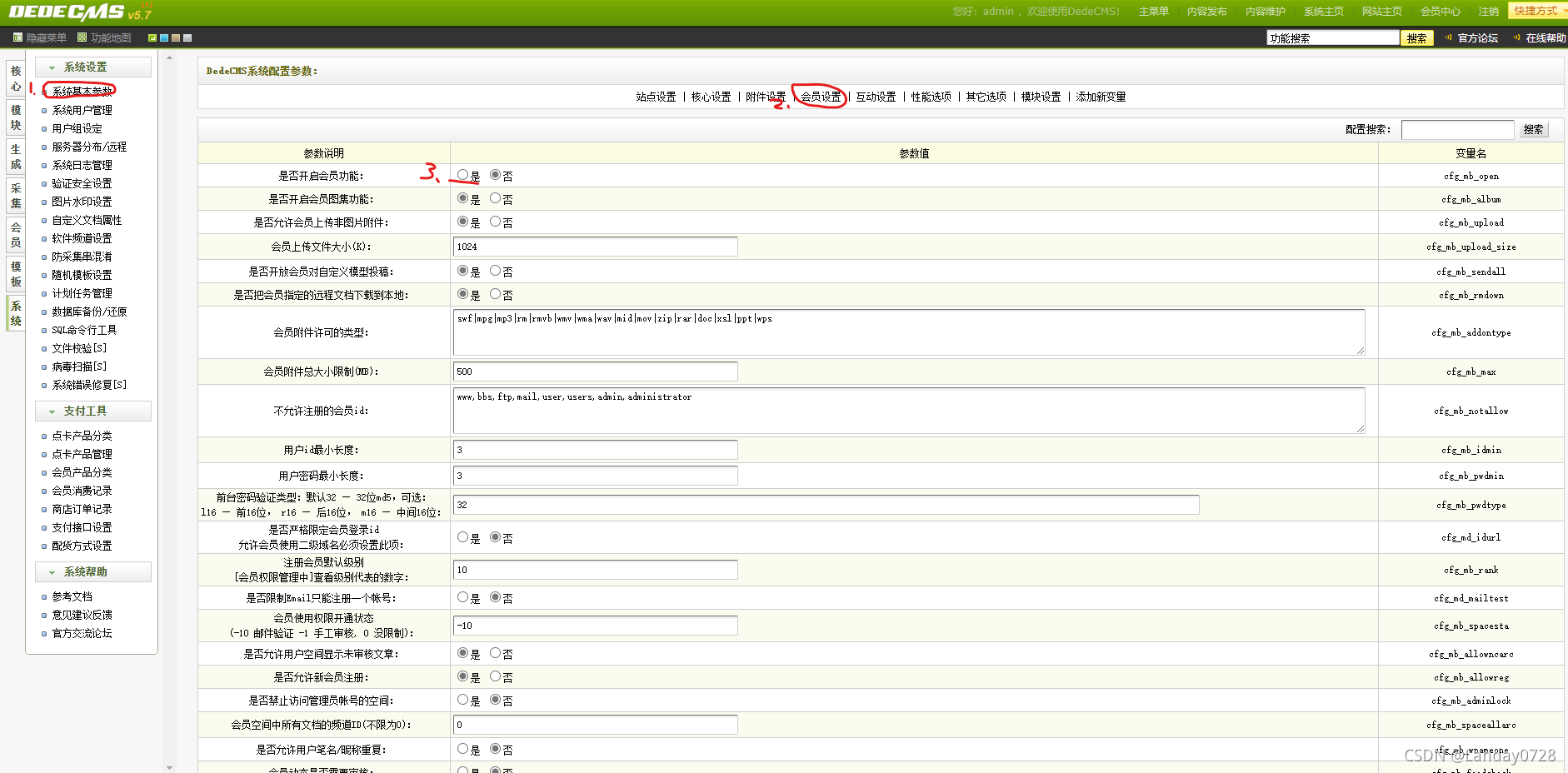Click the 前台密码验证类型 field with value 32

[826, 505]
